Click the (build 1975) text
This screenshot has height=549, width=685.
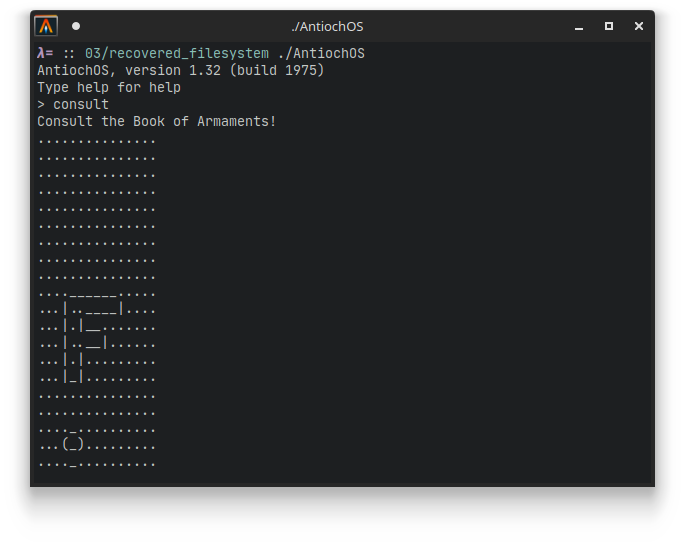pos(277,70)
